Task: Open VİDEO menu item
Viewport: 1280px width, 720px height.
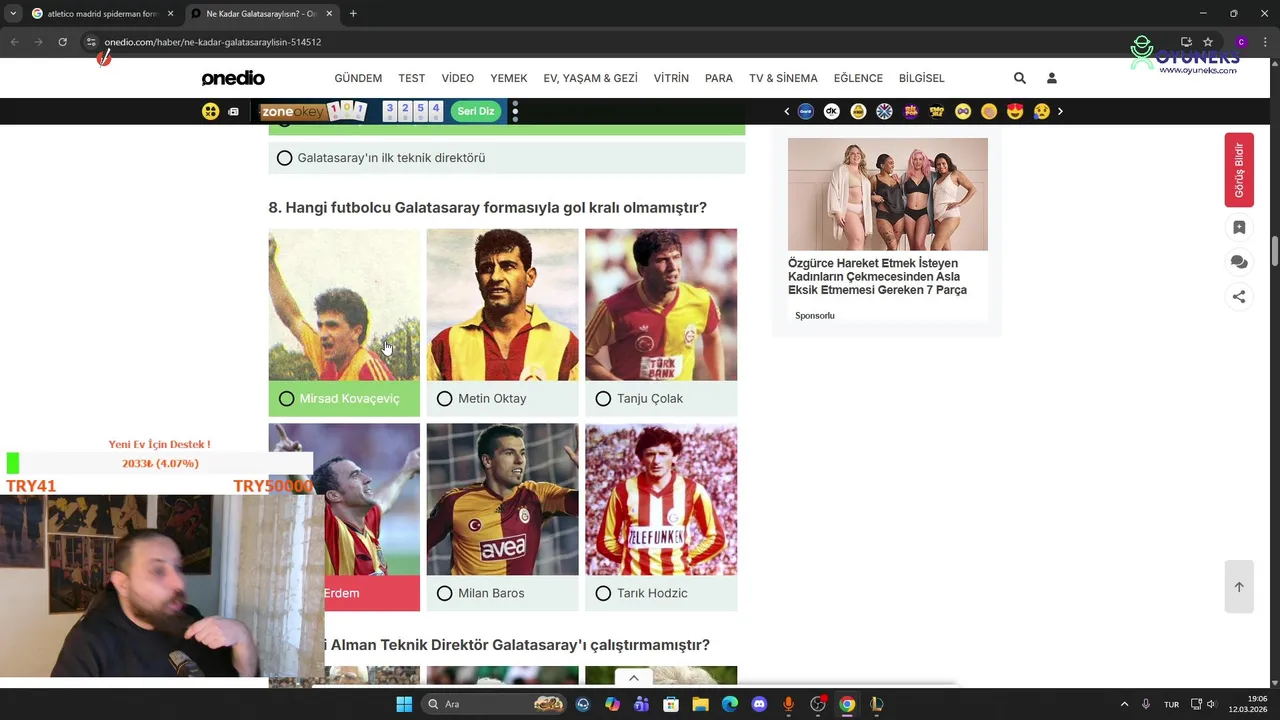Action: coord(458,78)
